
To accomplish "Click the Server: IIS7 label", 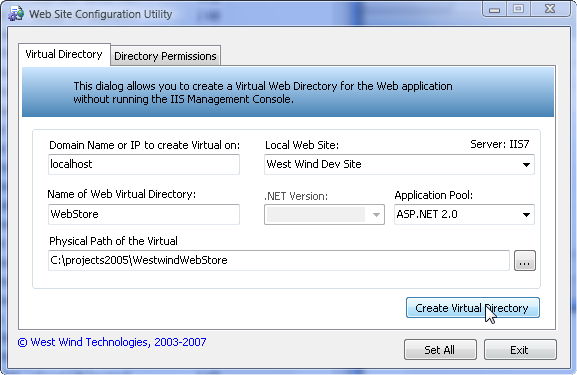I will [x=500, y=144].
